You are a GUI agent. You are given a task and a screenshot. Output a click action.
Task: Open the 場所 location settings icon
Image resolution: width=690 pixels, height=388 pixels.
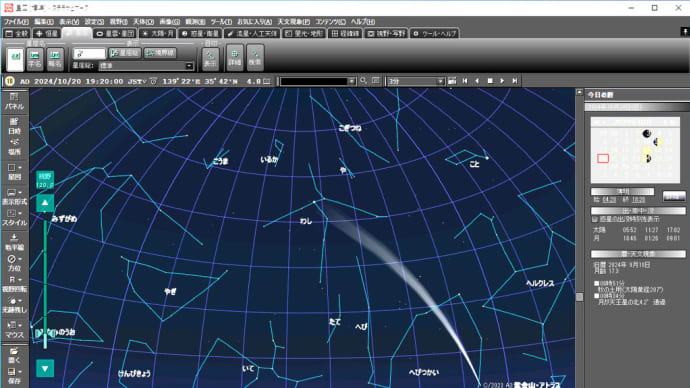point(14,147)
